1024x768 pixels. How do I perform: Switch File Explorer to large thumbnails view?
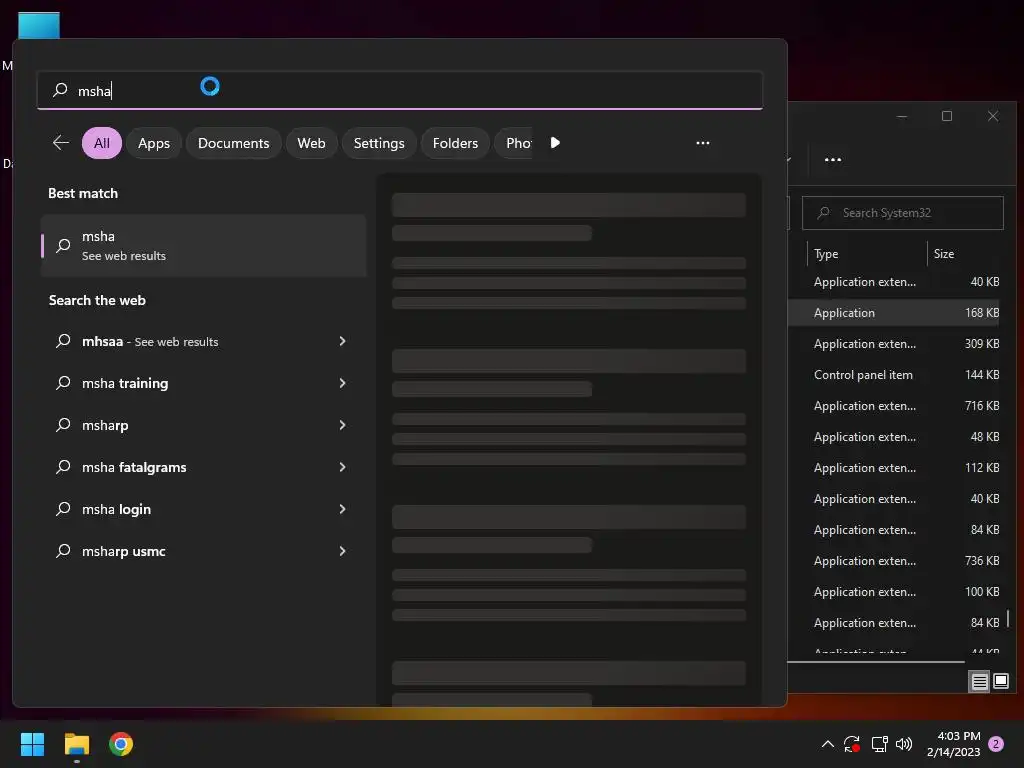pos(1001,682)
